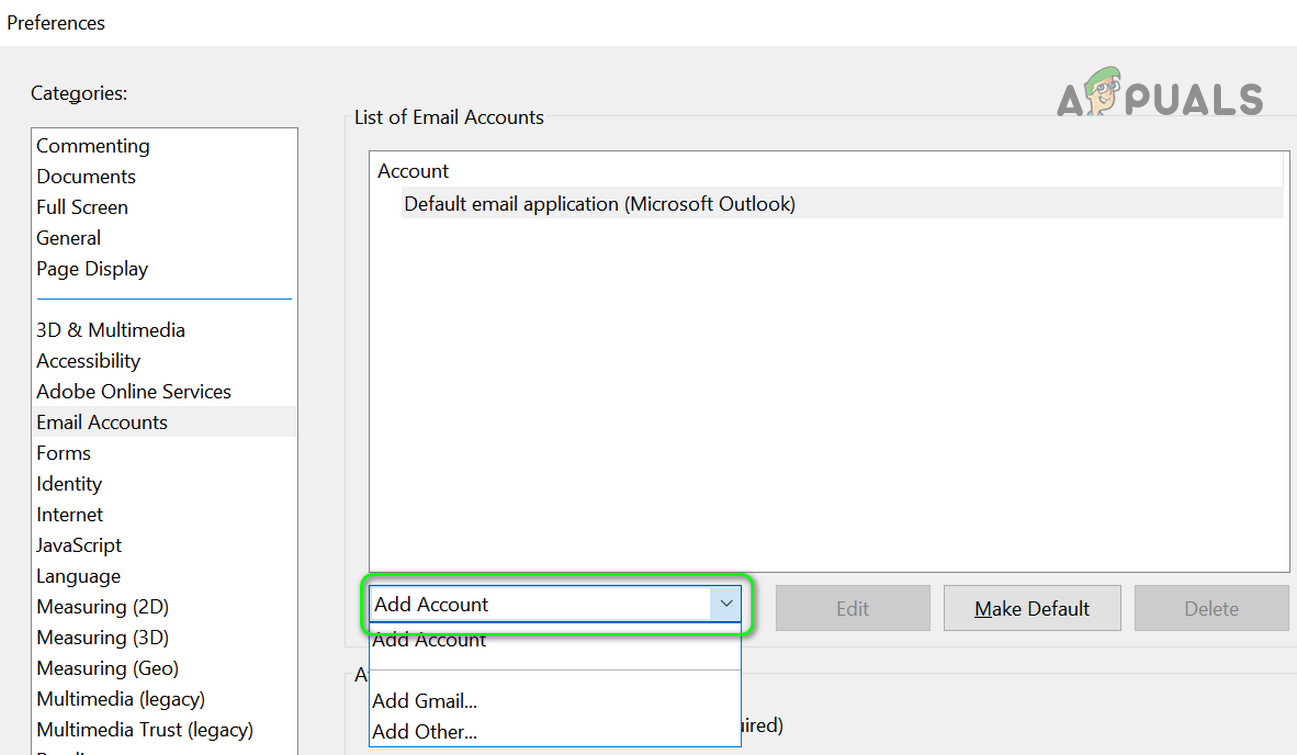The image size is (1297, 755).
Task: Open the Add Account dropdown arrow
Action: 726,604
